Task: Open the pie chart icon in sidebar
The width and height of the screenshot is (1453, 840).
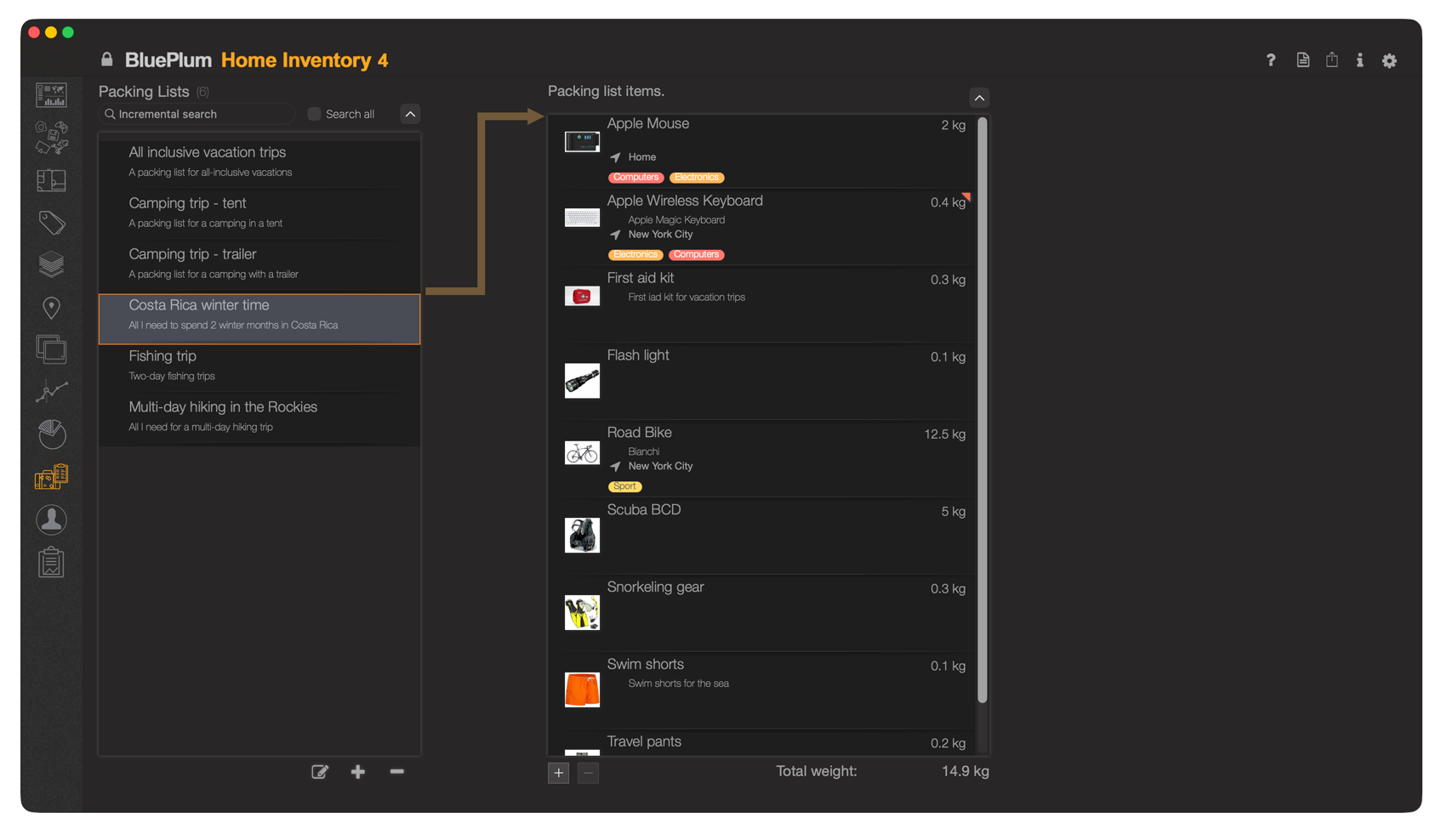Action: point(51,434)
